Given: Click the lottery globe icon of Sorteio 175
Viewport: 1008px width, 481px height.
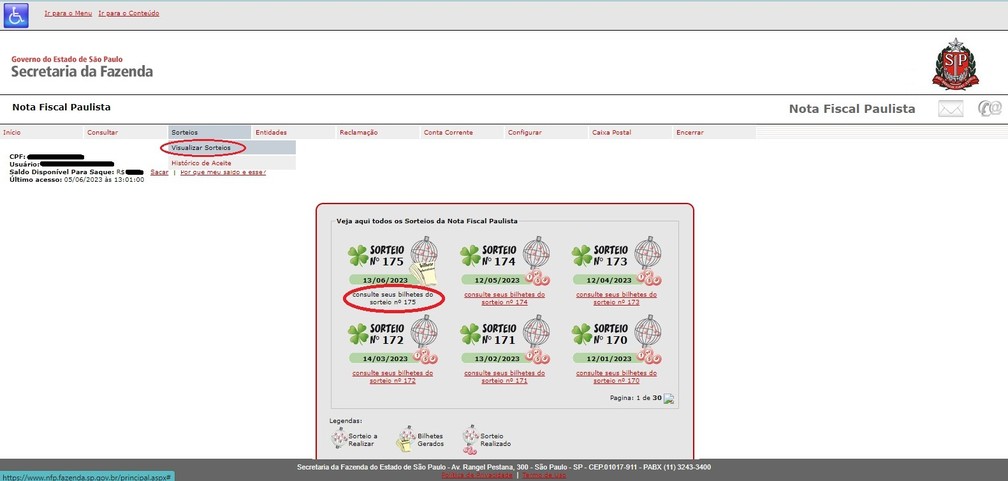Looking at the screenshot, I should tap(424, 253).
